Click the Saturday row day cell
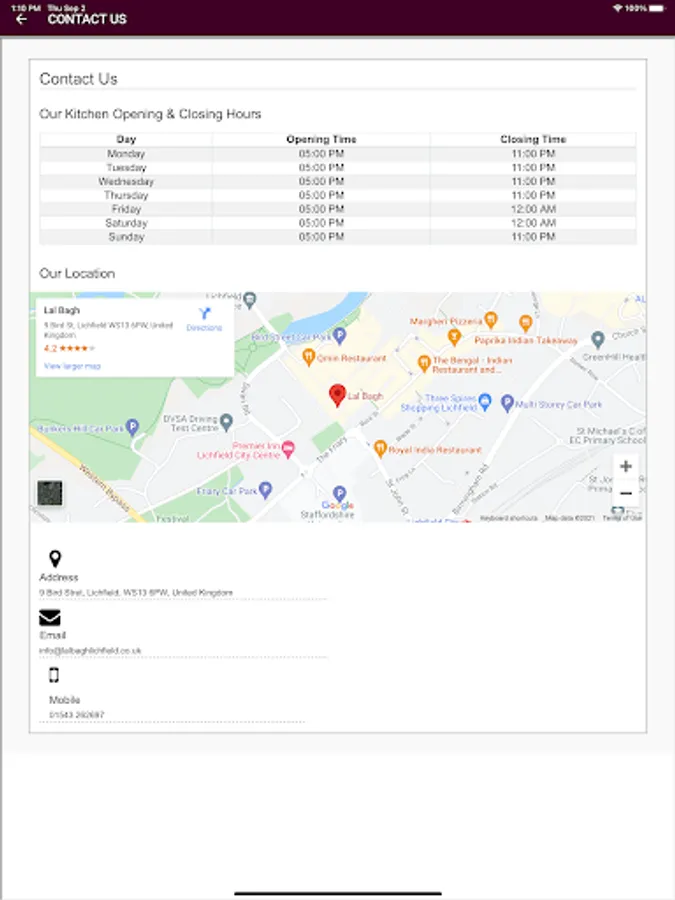 (126, 223)
